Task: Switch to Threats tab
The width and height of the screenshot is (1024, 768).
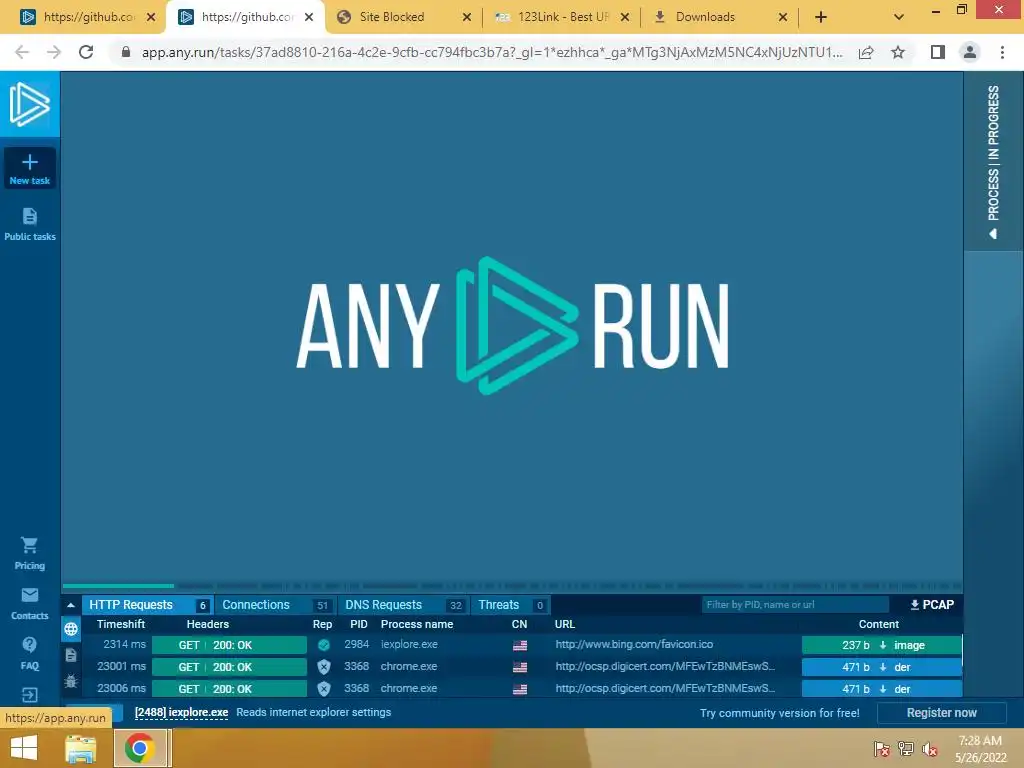Action: 510,605
